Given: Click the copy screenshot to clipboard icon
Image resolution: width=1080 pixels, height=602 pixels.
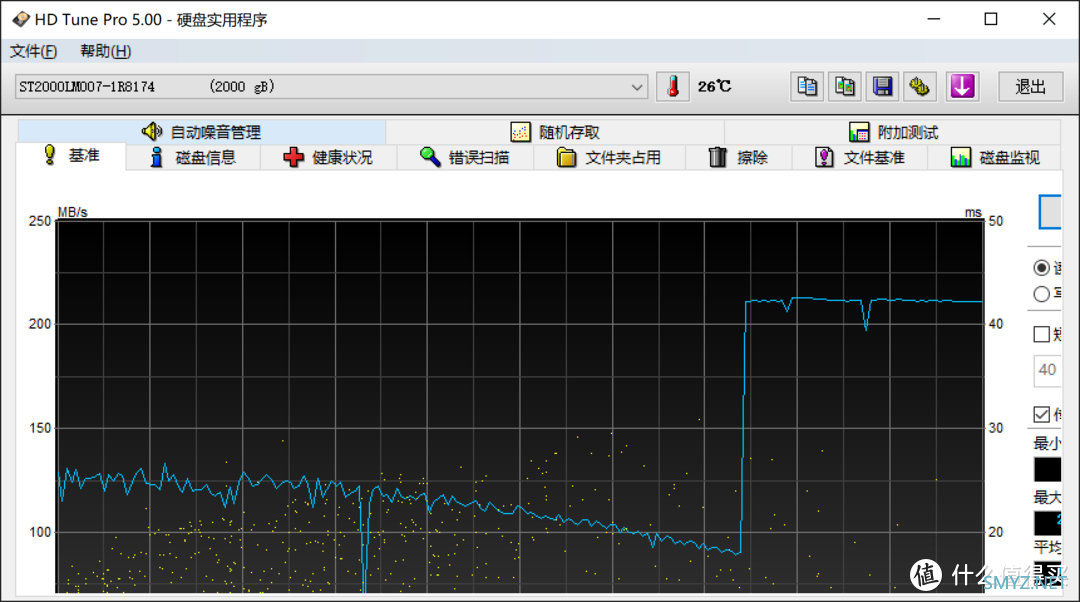Looking at the screenshot, I should click(844, 87).
